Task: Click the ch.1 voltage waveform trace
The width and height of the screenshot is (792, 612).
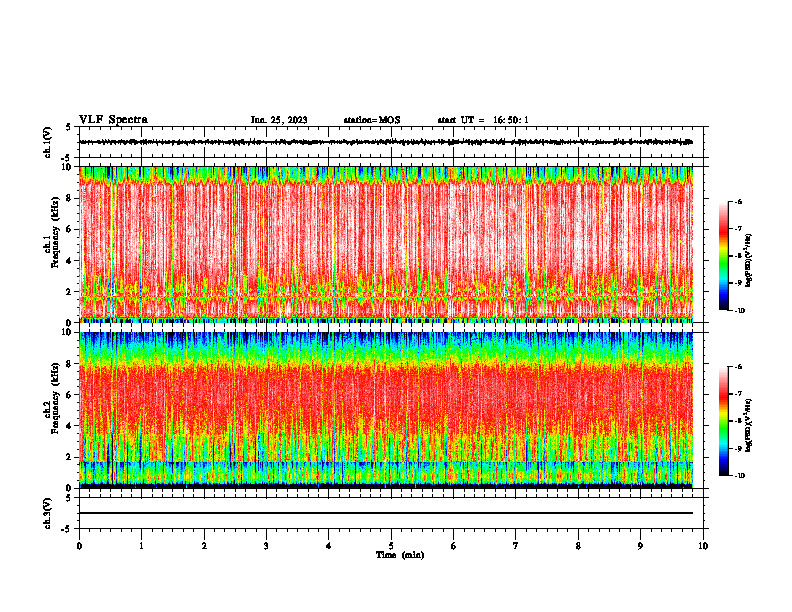Action: click(x=386, y=142)
